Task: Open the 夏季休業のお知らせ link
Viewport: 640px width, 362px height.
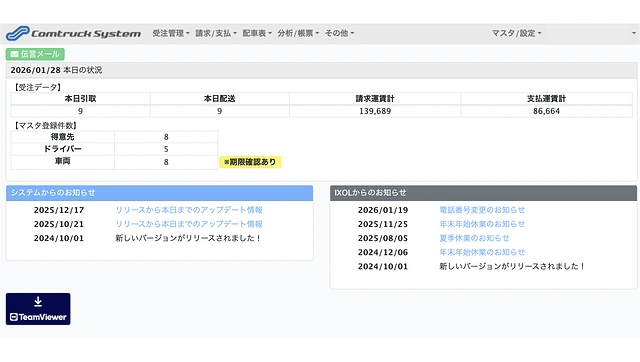Action: tap(474, 238)
